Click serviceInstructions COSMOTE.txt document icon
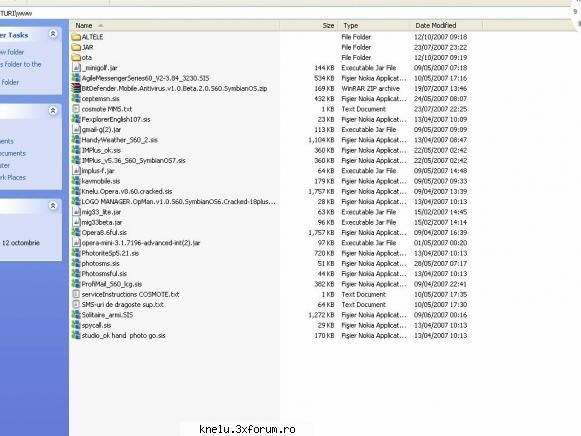The height and width of the screenshot is (436, 581). click(76, 294)
